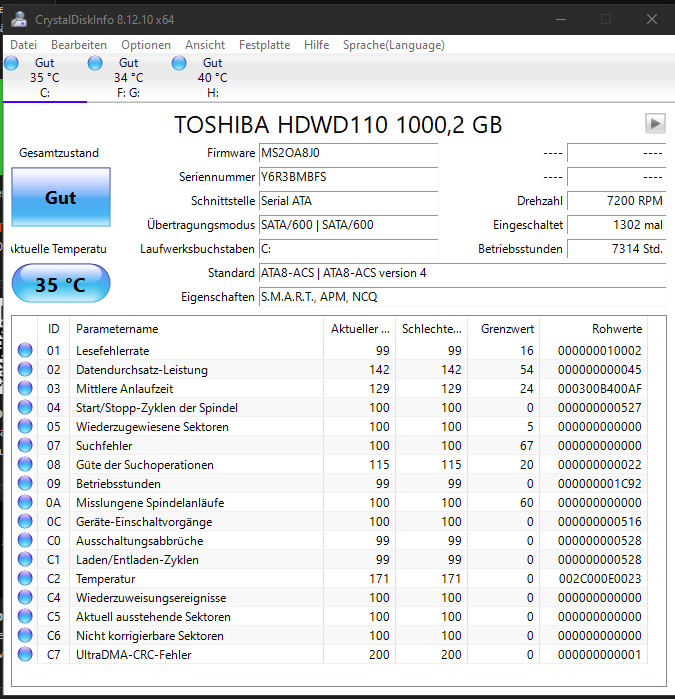Image resolution: width=675 pixels, height=699 pixels.
Task: Click the Betriebsstunden value 7314 Std.
Action: (617, 249)
